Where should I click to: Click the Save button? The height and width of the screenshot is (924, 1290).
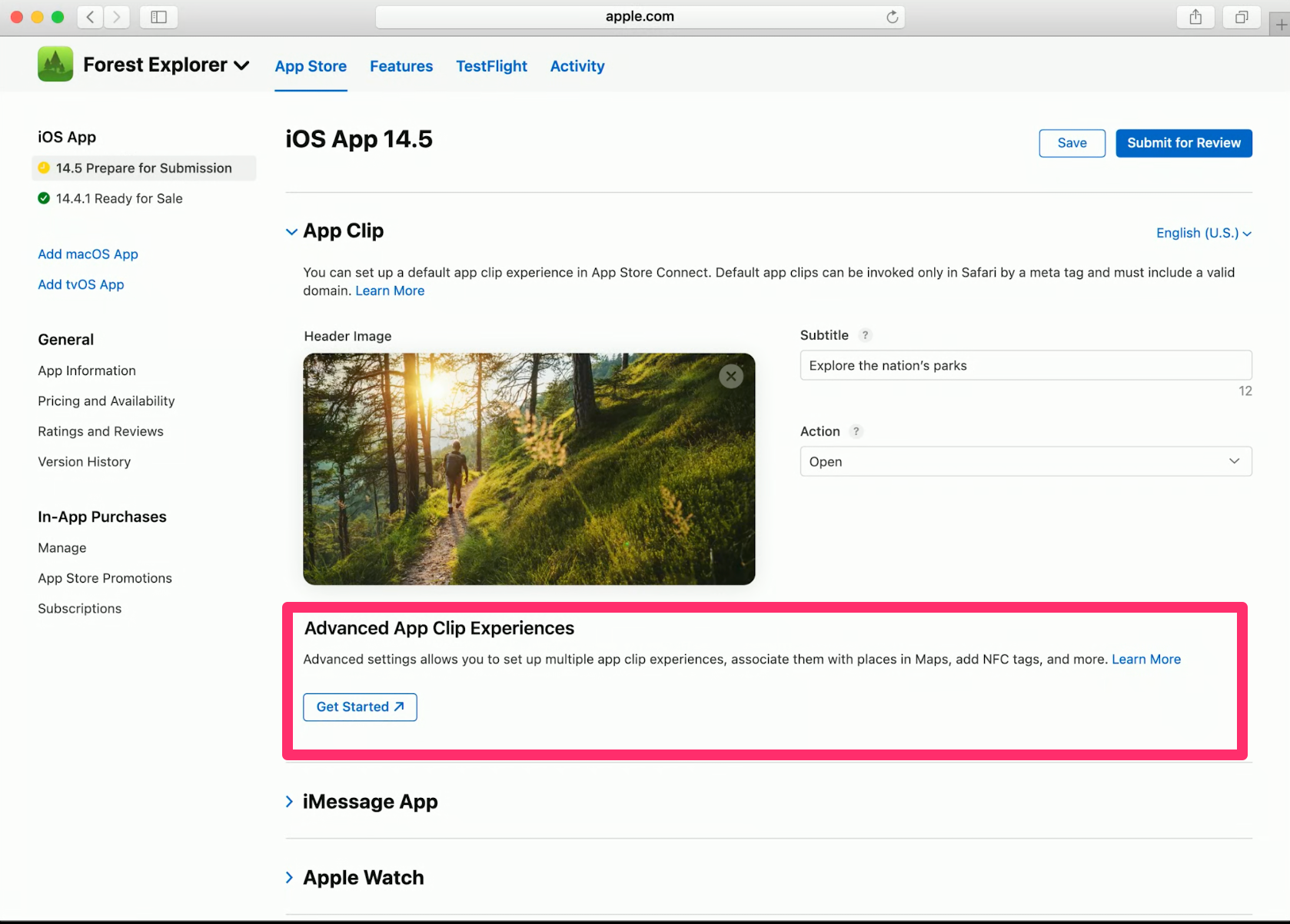[1072, 143]
